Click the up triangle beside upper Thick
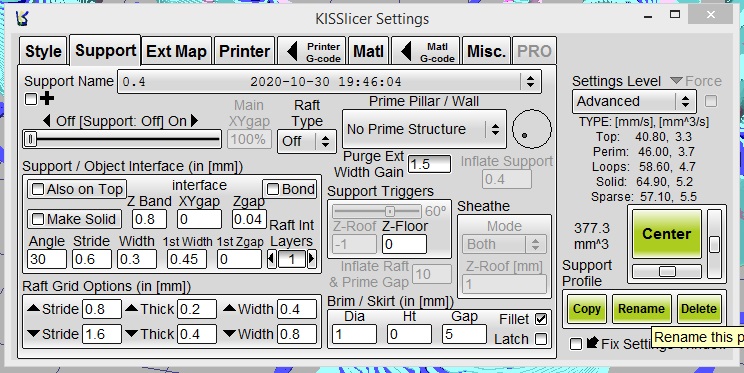 coord(131,308)
